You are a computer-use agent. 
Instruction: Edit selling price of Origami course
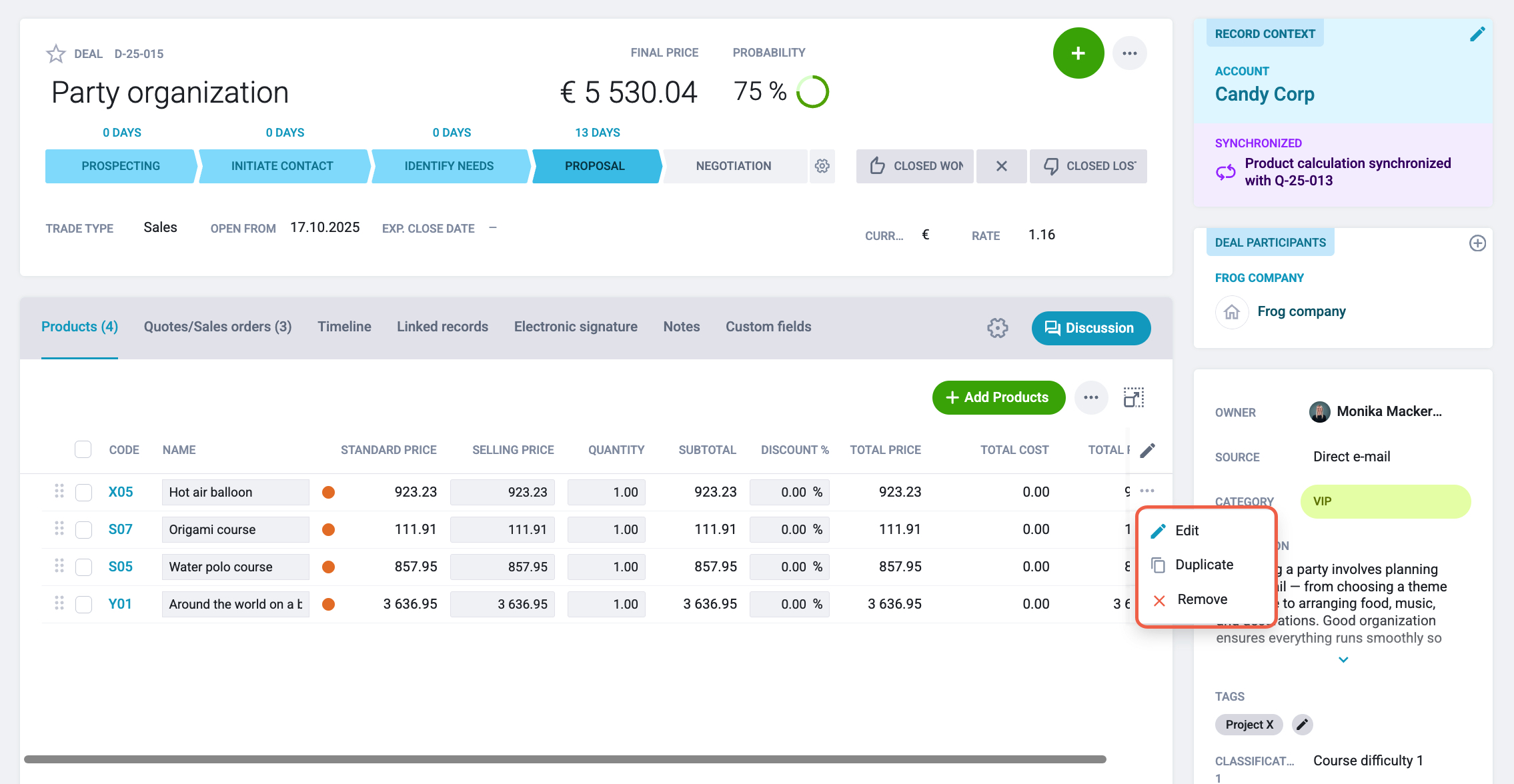502,529
